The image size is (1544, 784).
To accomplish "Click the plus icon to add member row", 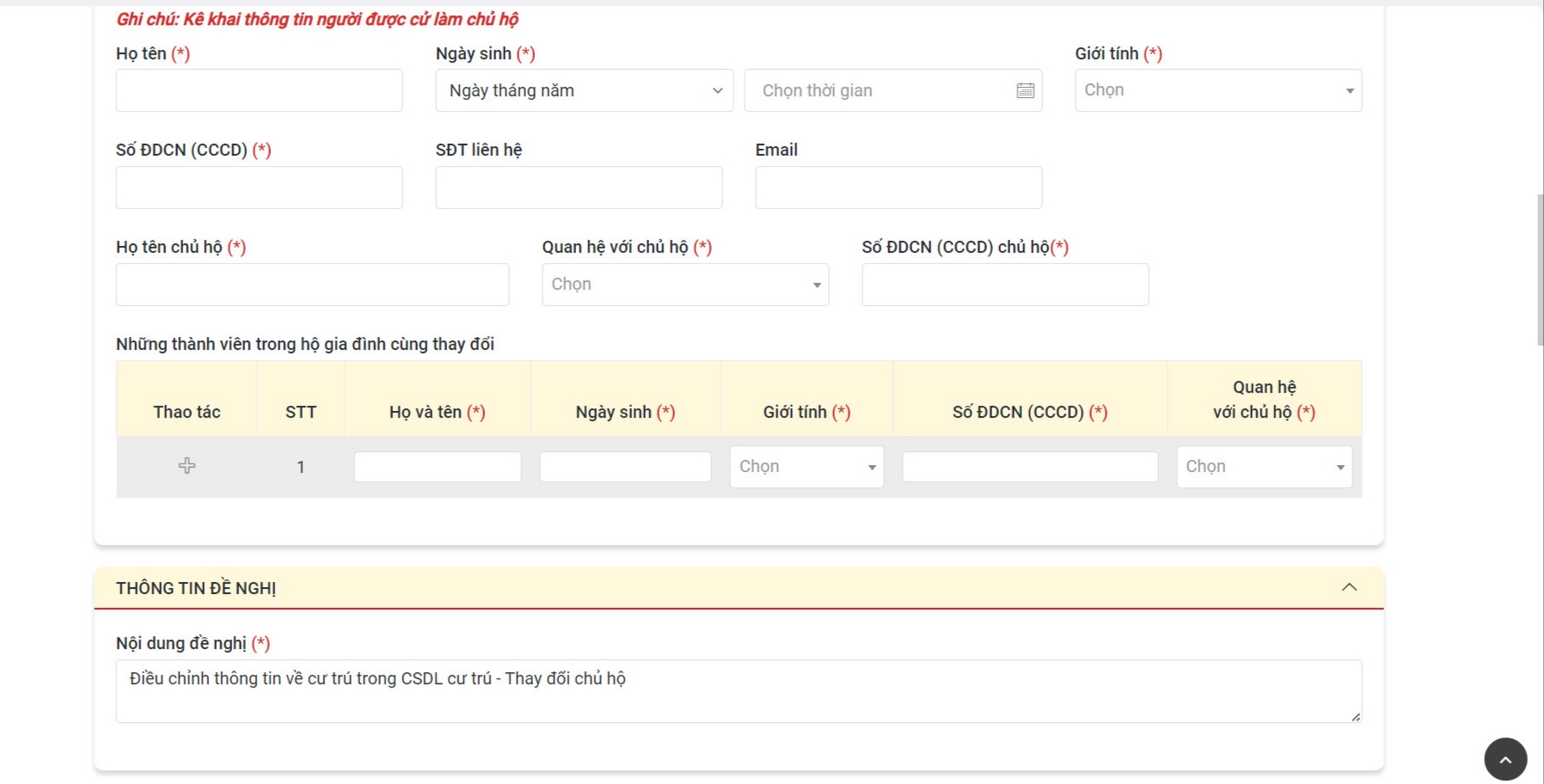I will pos(187,466).
